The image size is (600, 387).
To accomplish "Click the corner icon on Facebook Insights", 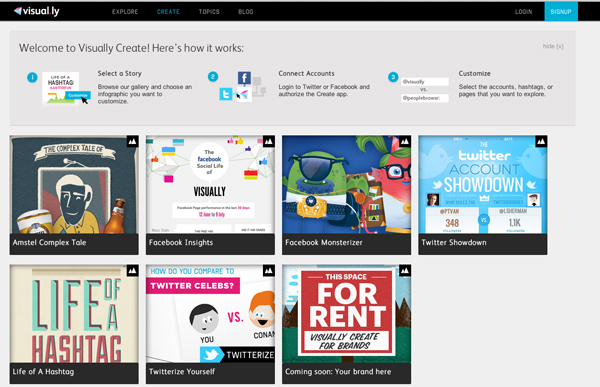I will 269,141.
